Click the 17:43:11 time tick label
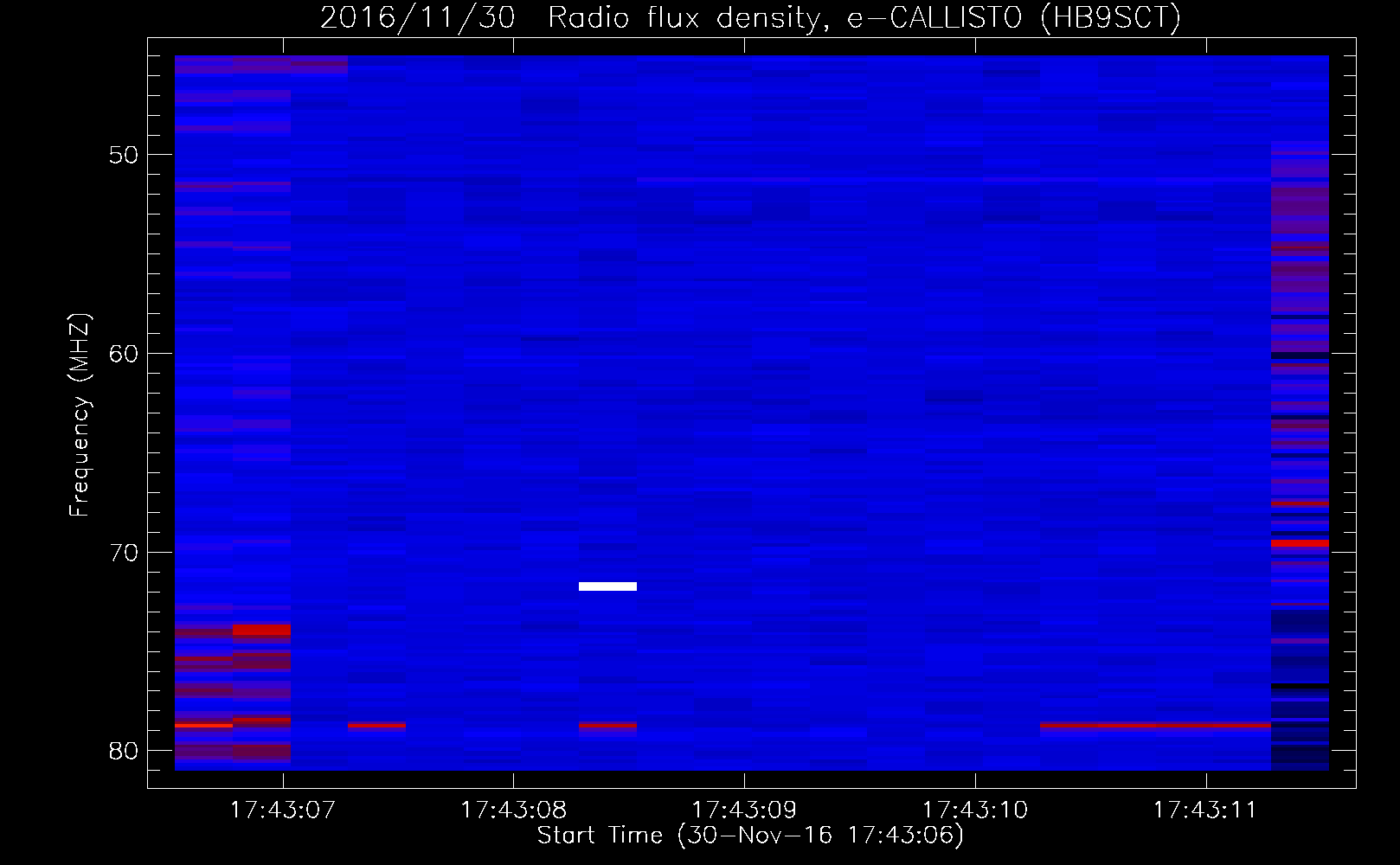The height and width of the screenshot is (865, 1400). point(1205,811)
